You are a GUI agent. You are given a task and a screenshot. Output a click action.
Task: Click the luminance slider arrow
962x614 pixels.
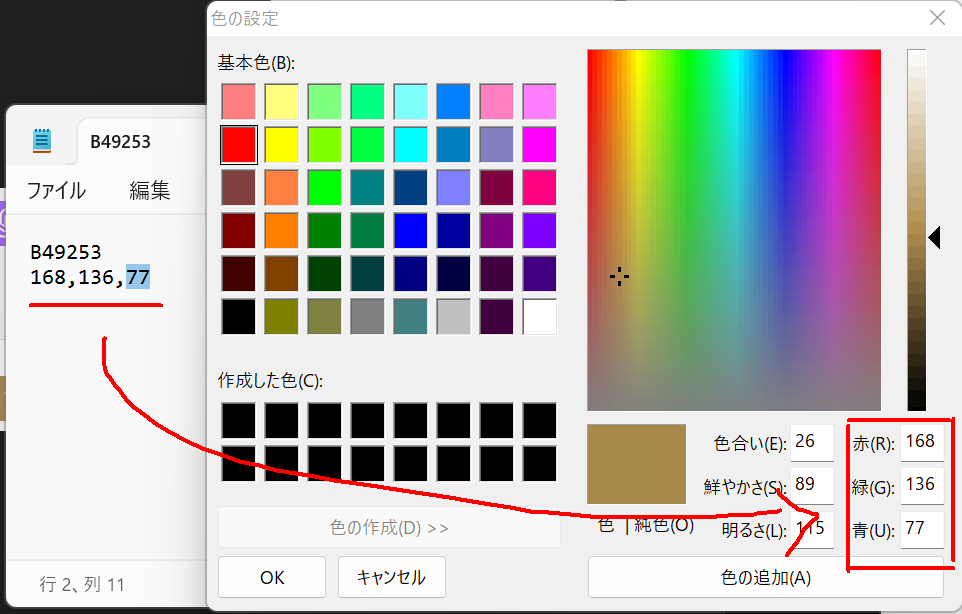[935, 237]
